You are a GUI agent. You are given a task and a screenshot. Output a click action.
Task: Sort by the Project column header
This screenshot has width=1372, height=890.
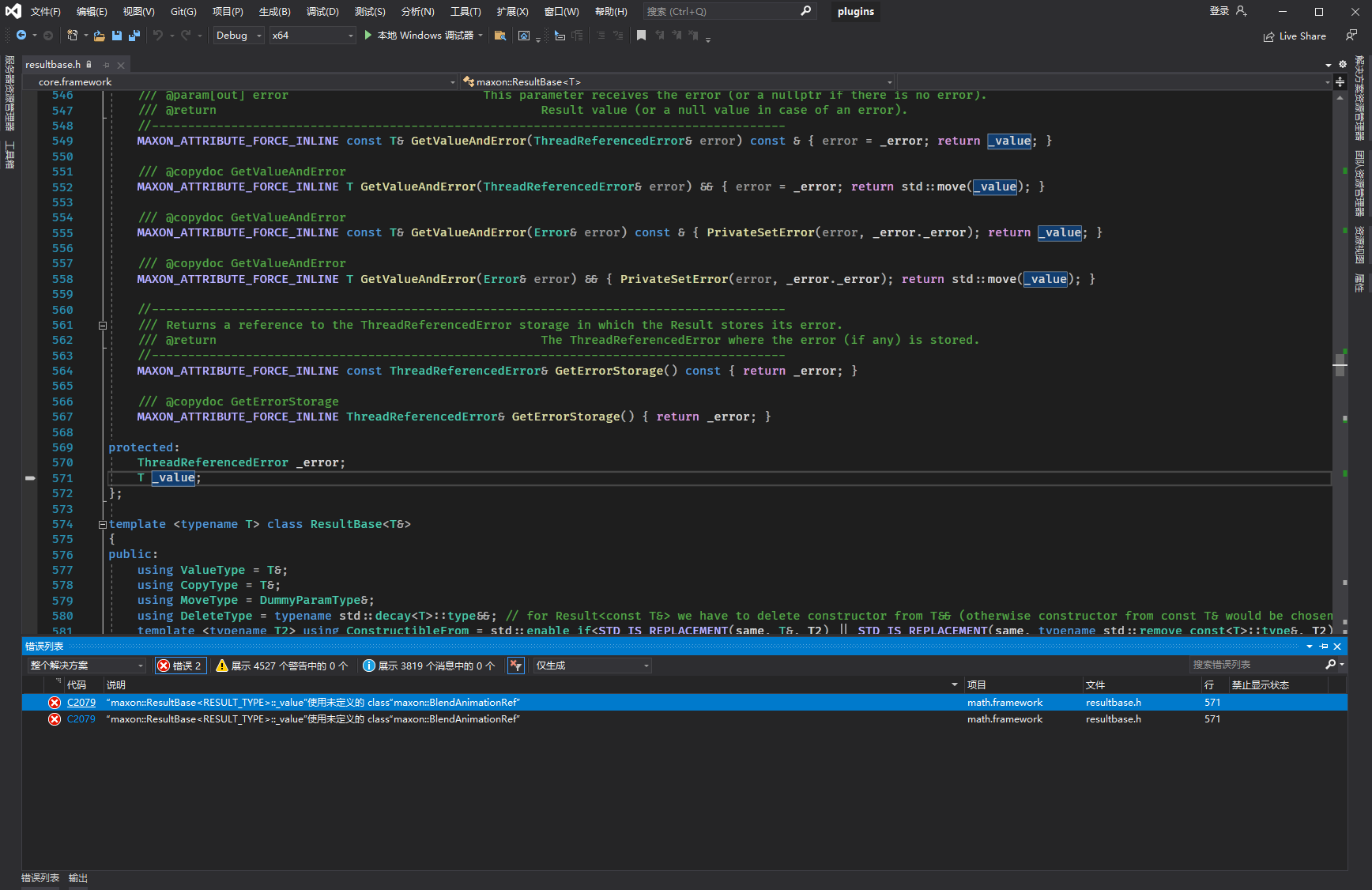pos(1023,685)
